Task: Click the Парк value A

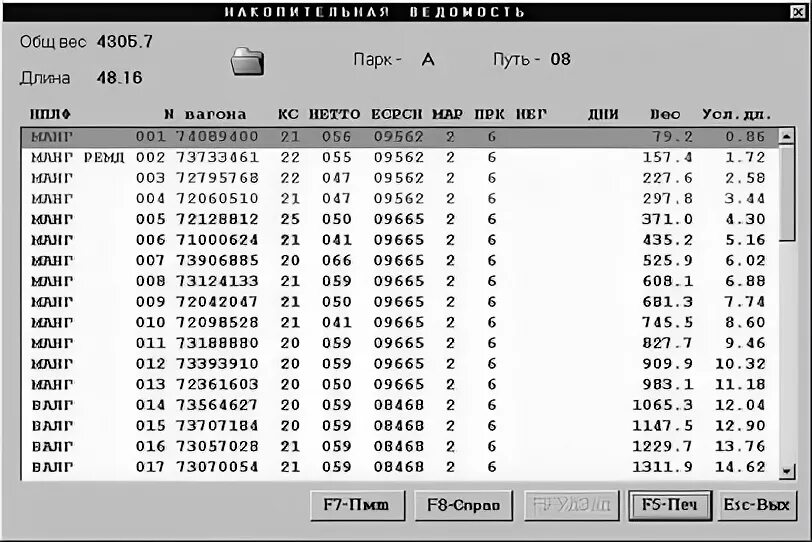Action: tap(428, 60)
